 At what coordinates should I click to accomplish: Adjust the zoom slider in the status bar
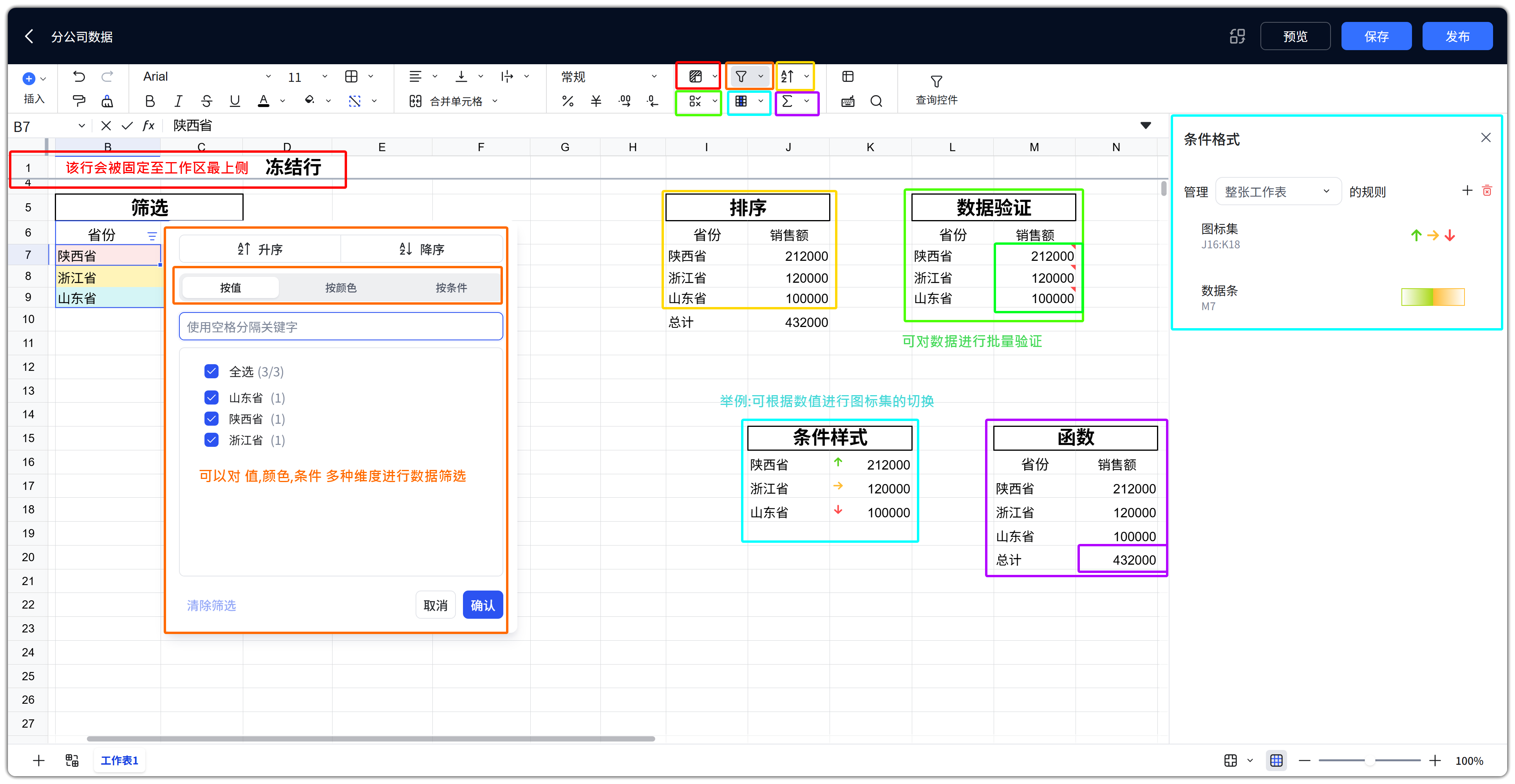(x=1369, y=761)
